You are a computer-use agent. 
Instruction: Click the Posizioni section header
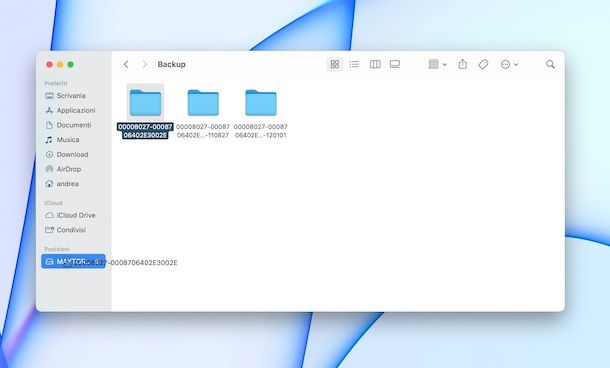pos(57,249)
